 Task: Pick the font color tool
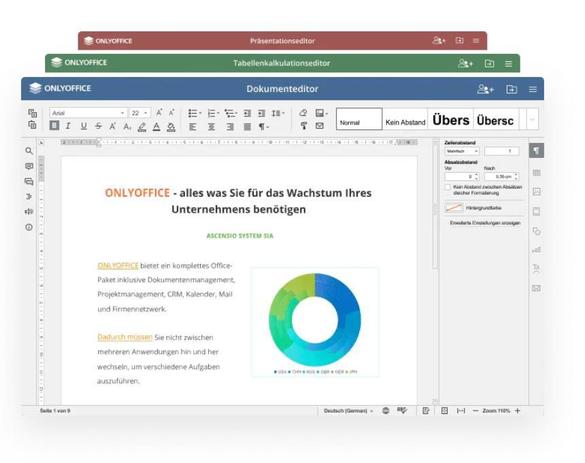157,127
